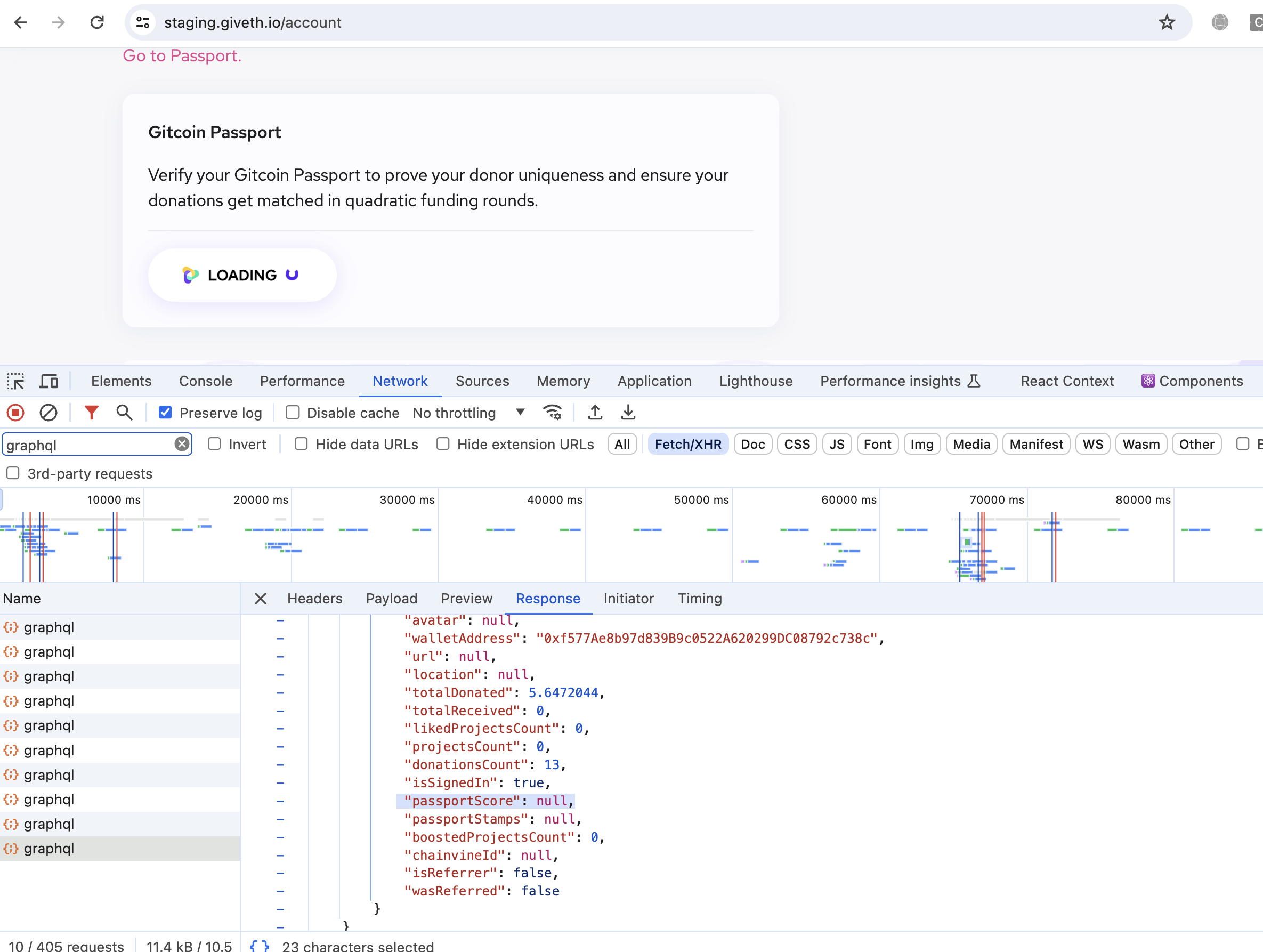Collapse the line at "isSignedIn": true
1263x952 pixels.
point(280,783)
